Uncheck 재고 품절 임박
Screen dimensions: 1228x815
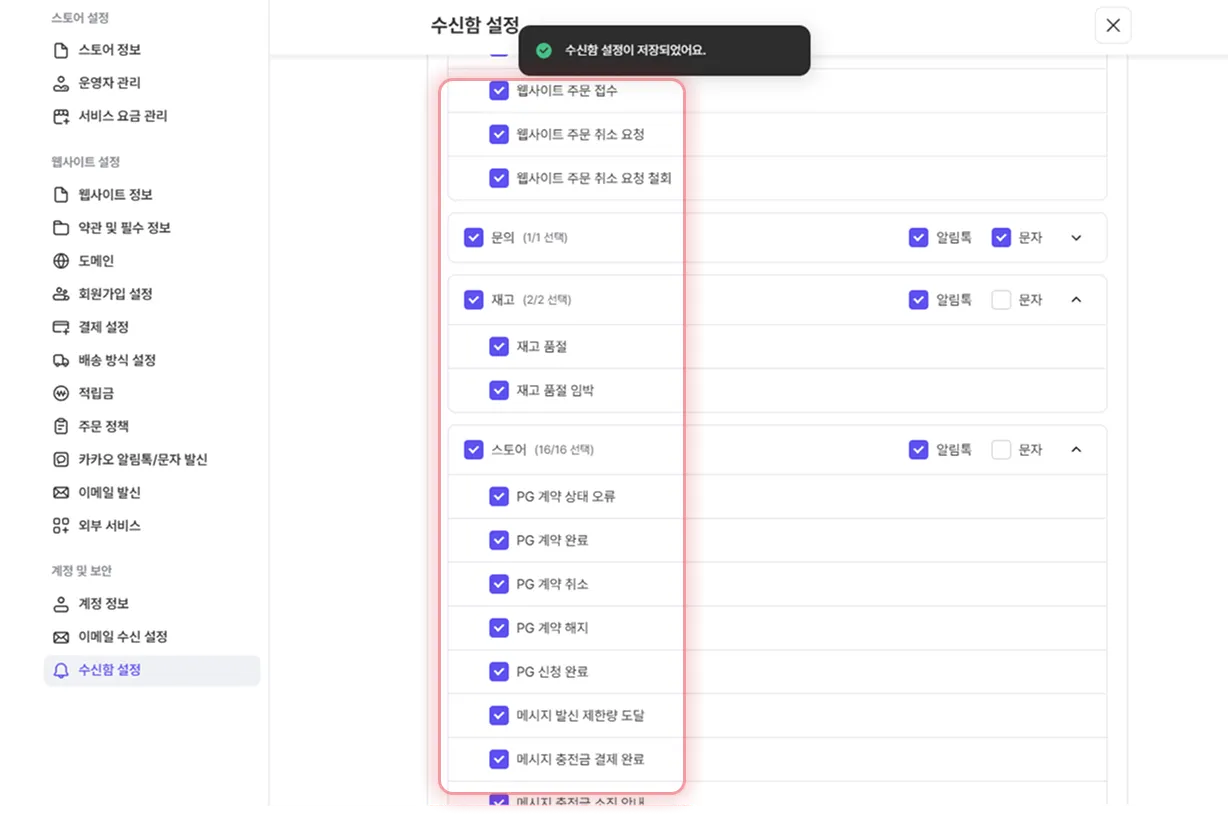499,390
